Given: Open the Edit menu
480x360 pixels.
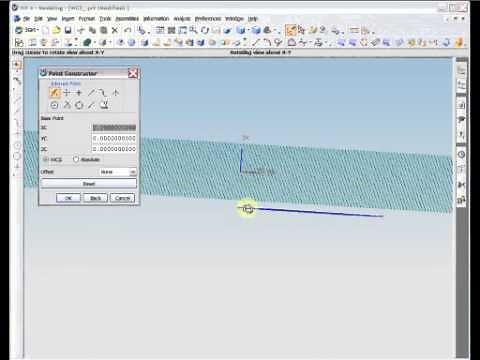Looking at the screenshot, I should (38, 19).
